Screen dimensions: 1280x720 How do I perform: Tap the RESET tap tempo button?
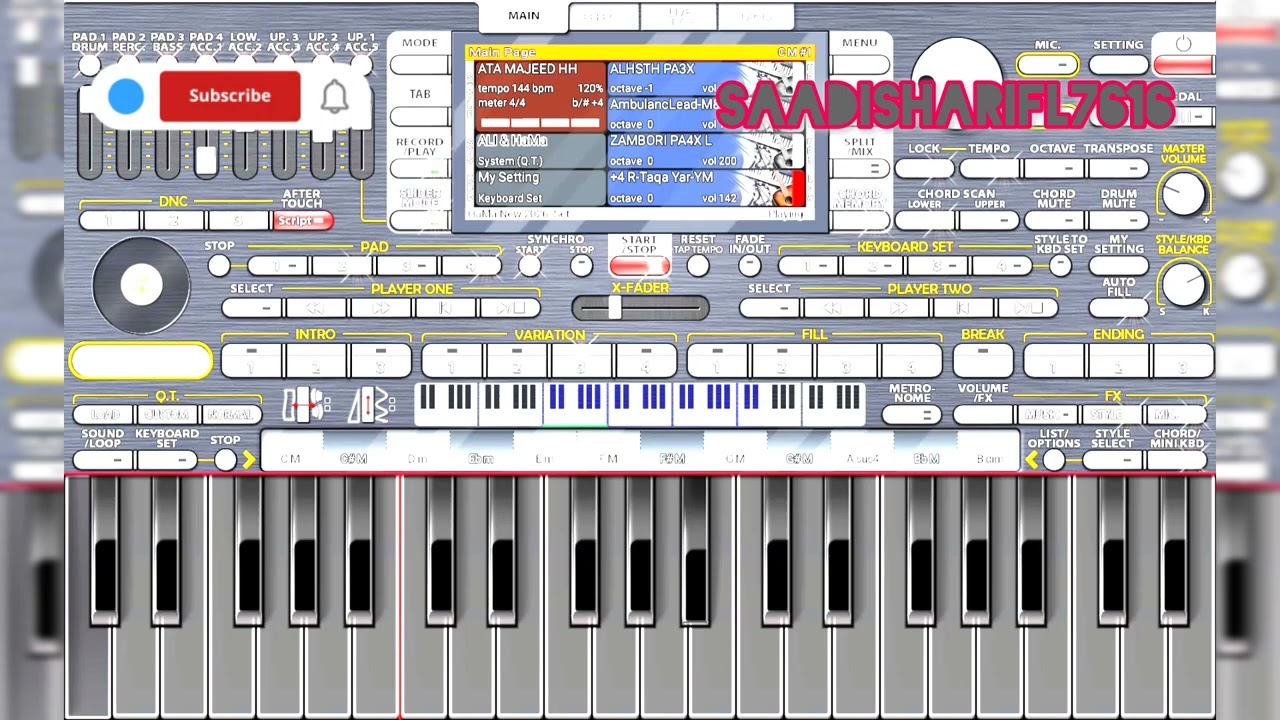tap(698, 266)
